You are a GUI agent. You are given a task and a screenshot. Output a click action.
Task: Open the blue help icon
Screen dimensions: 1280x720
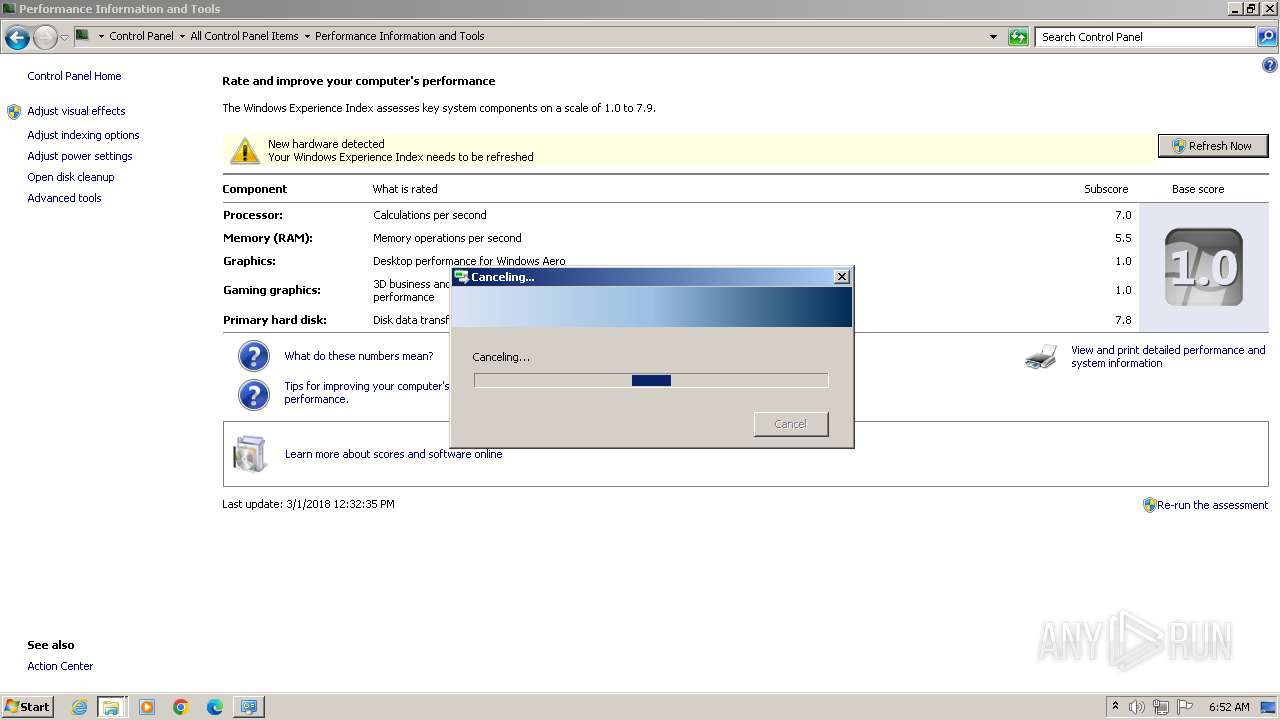1270,66
